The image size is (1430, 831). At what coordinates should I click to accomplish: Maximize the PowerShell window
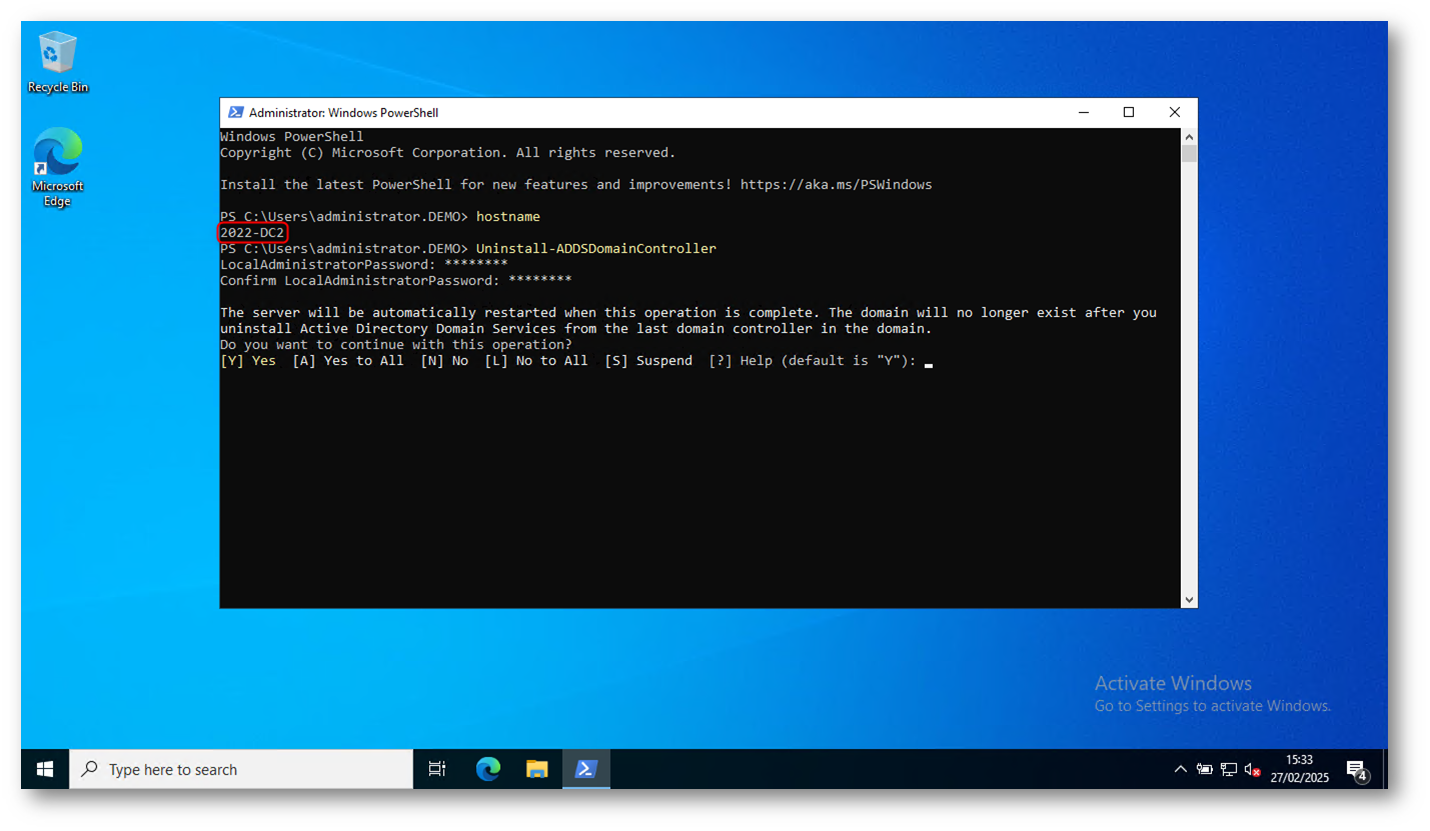(1129, 113)
